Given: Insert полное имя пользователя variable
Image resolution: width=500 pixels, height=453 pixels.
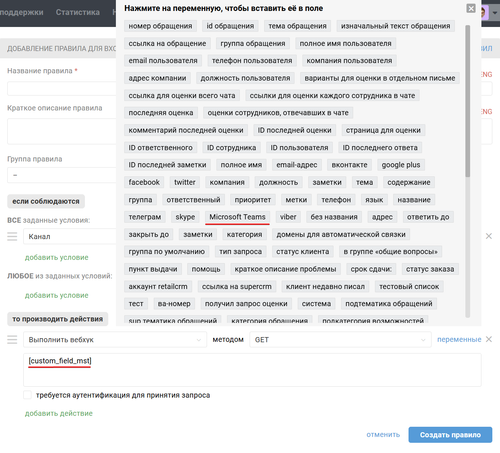Looking at the screenshot, I should [x=346, y=43].
